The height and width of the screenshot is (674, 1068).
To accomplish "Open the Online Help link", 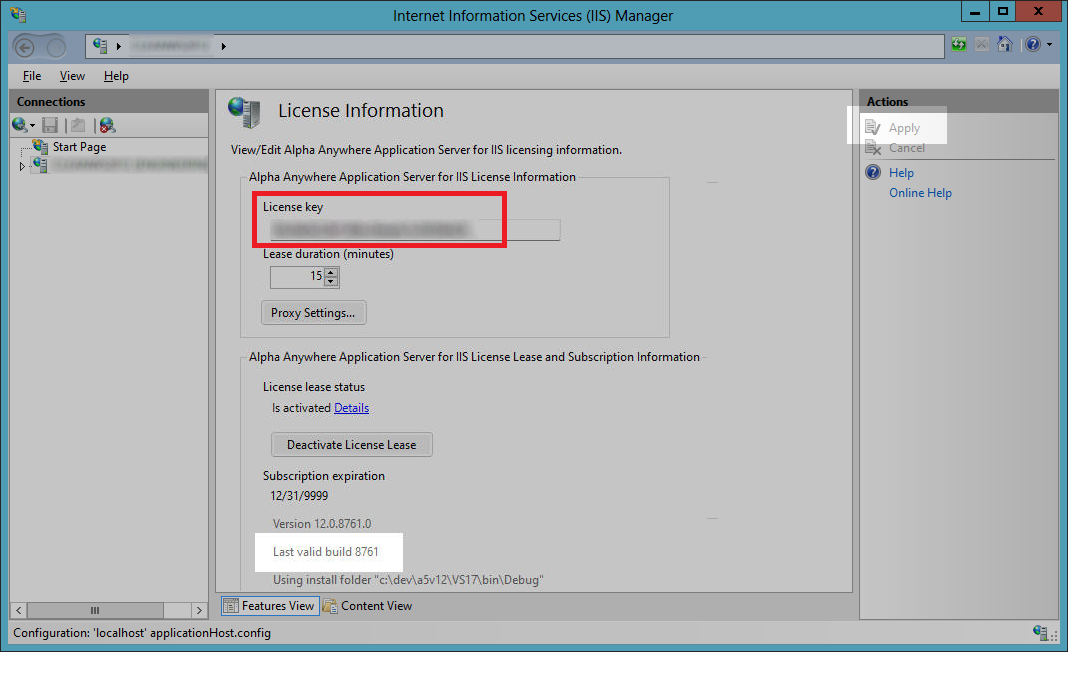I will pyautogui.click(x=920, y=193).
